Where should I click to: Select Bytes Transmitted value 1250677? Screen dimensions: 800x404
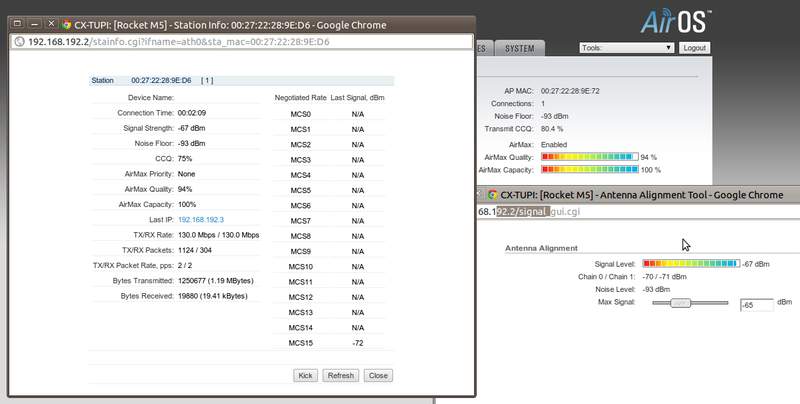(x=216, y=281)
